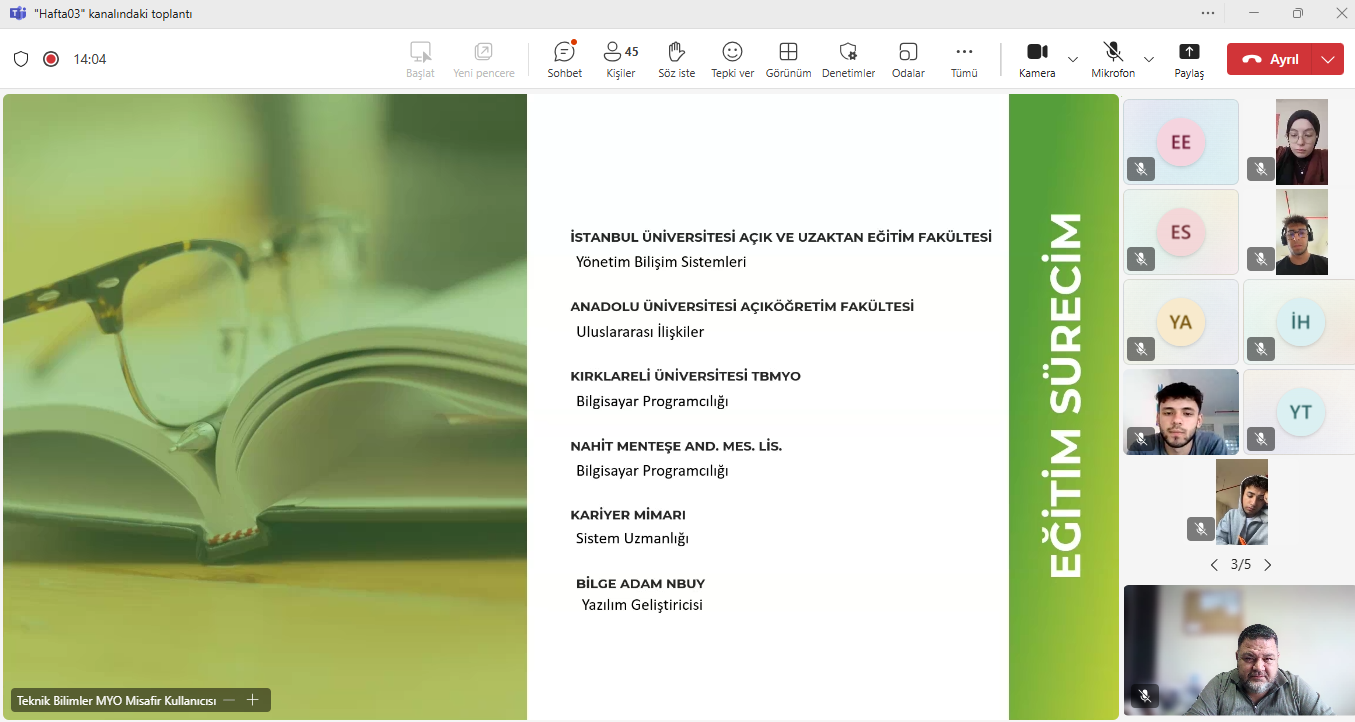Raise hand with Söz iste
The height and width of the screenshot is (722, 1355).
coord(676,59)
